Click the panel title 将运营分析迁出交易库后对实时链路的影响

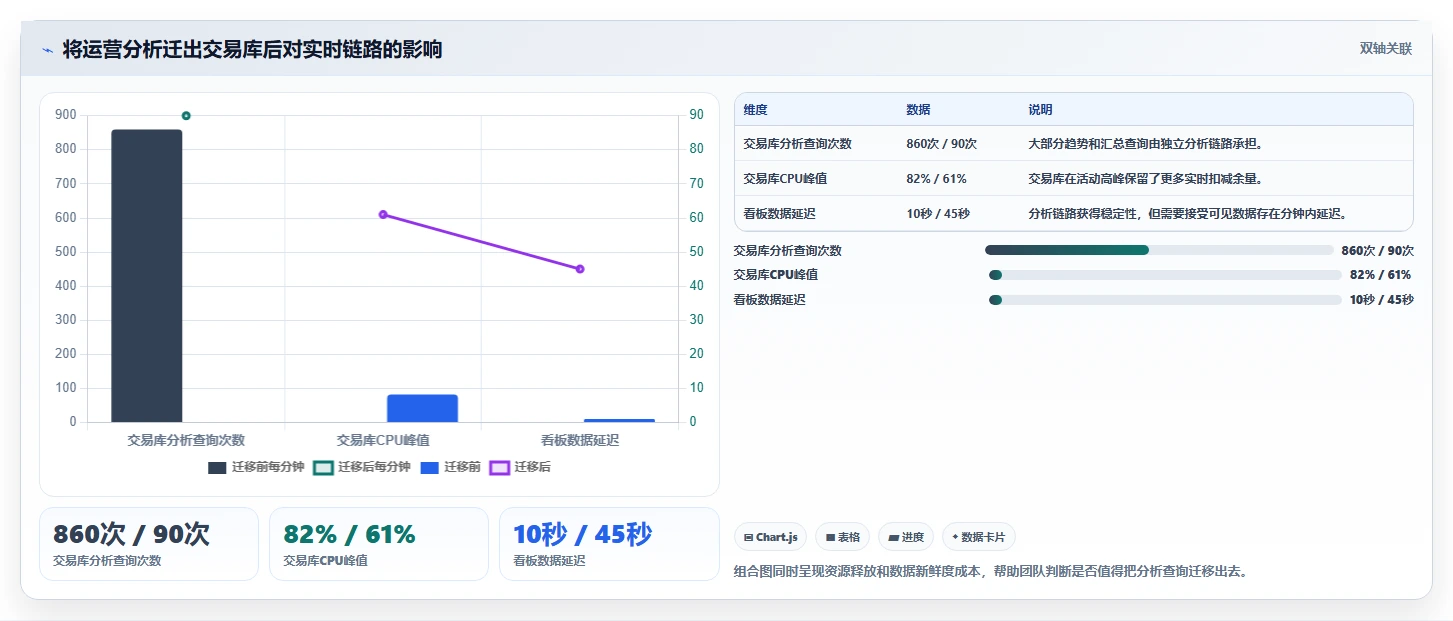click(x=252, y=49)
